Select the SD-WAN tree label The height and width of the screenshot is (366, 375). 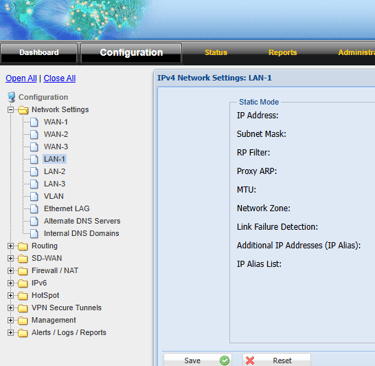[x=47, y=258]
